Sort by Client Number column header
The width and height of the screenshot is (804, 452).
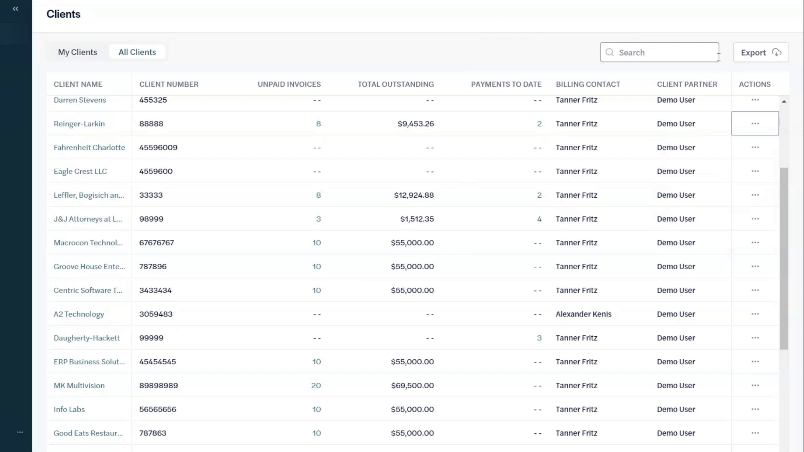coord(169,85)
